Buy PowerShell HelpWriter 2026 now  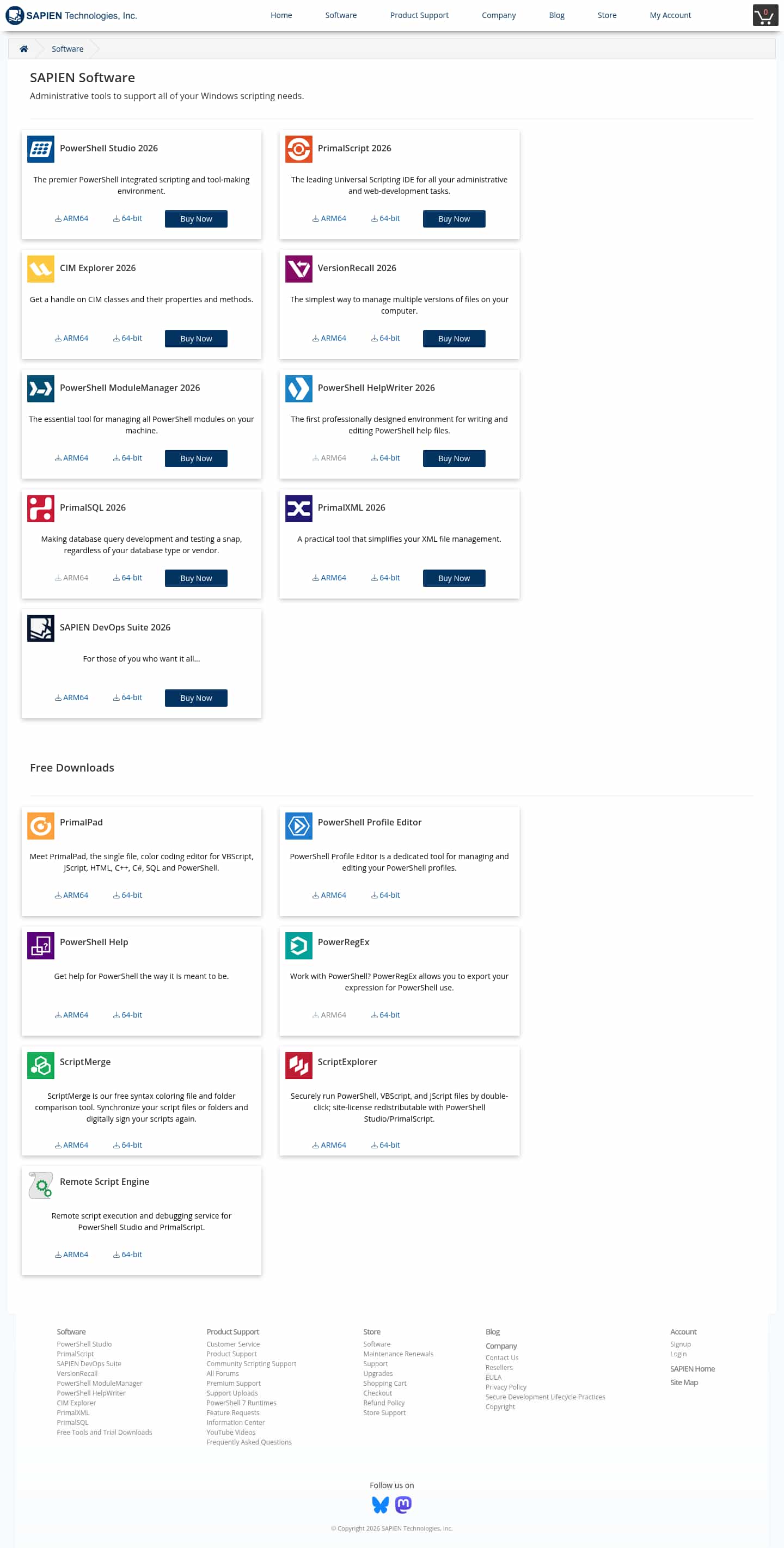(x=454, y=458)
